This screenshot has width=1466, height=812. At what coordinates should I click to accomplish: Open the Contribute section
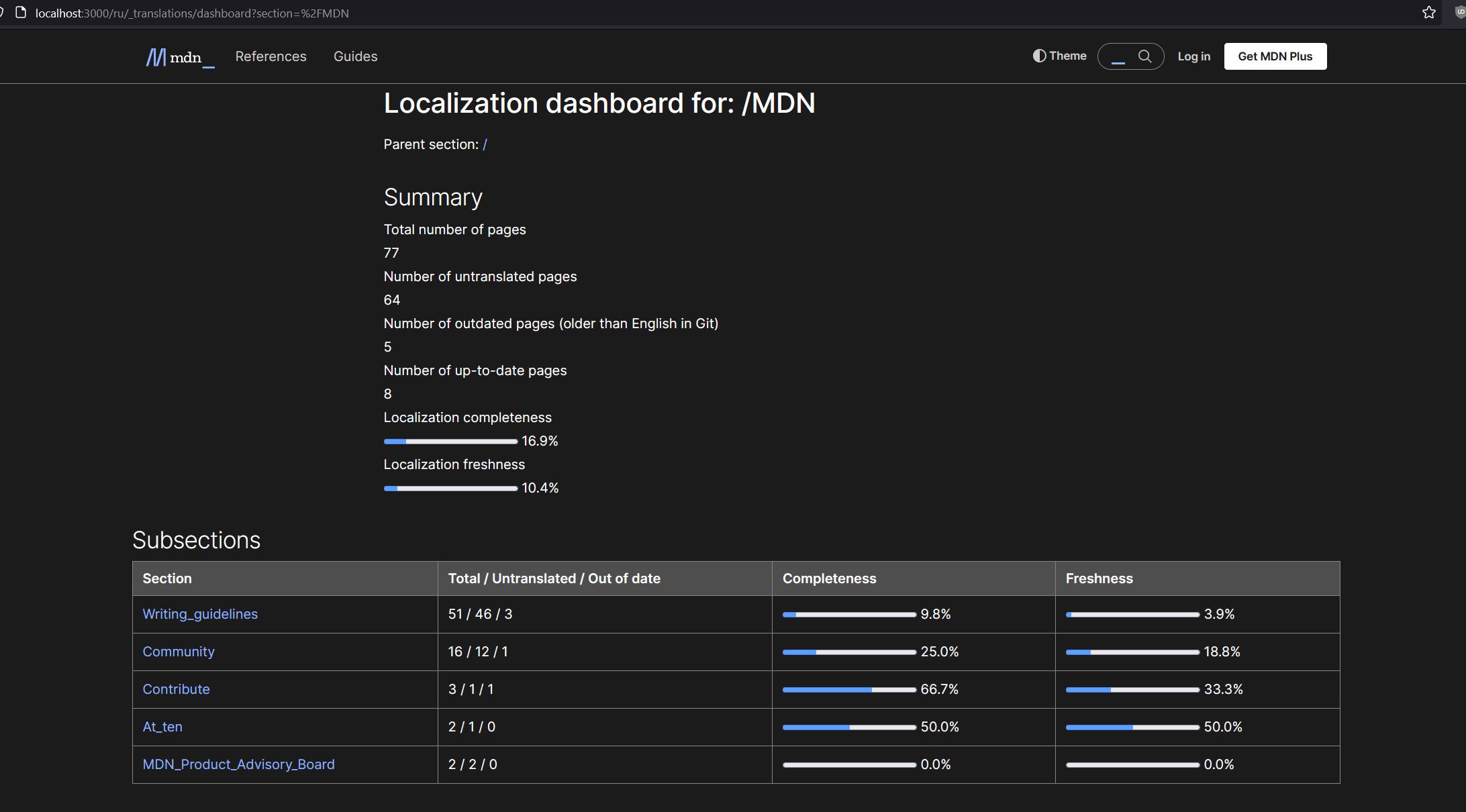point(176,689)
